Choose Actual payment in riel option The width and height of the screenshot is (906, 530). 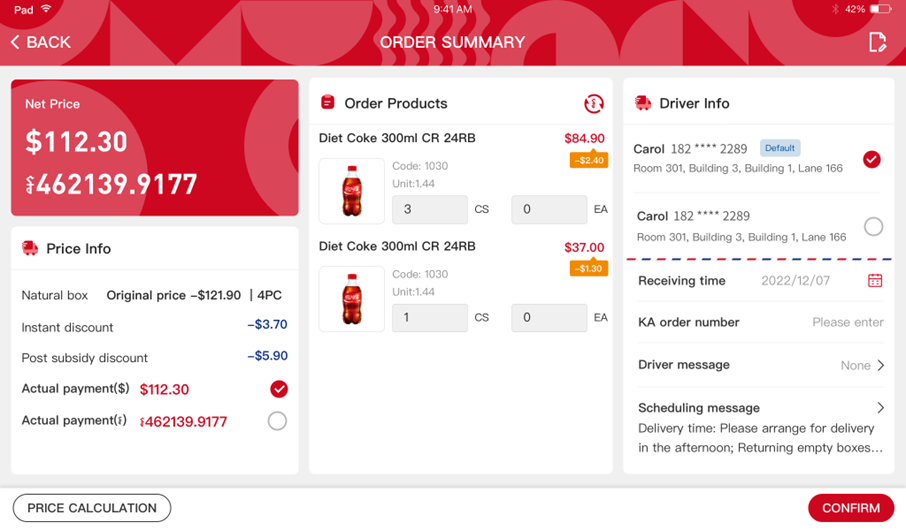277,421
